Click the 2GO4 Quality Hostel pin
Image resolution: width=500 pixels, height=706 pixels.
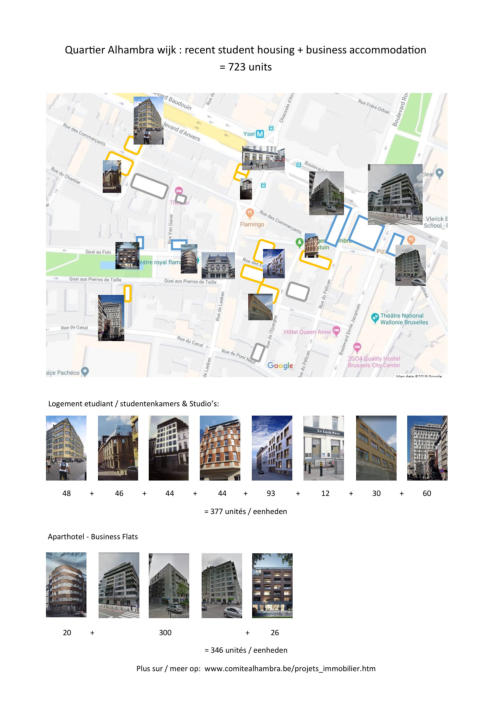(357, 348)
